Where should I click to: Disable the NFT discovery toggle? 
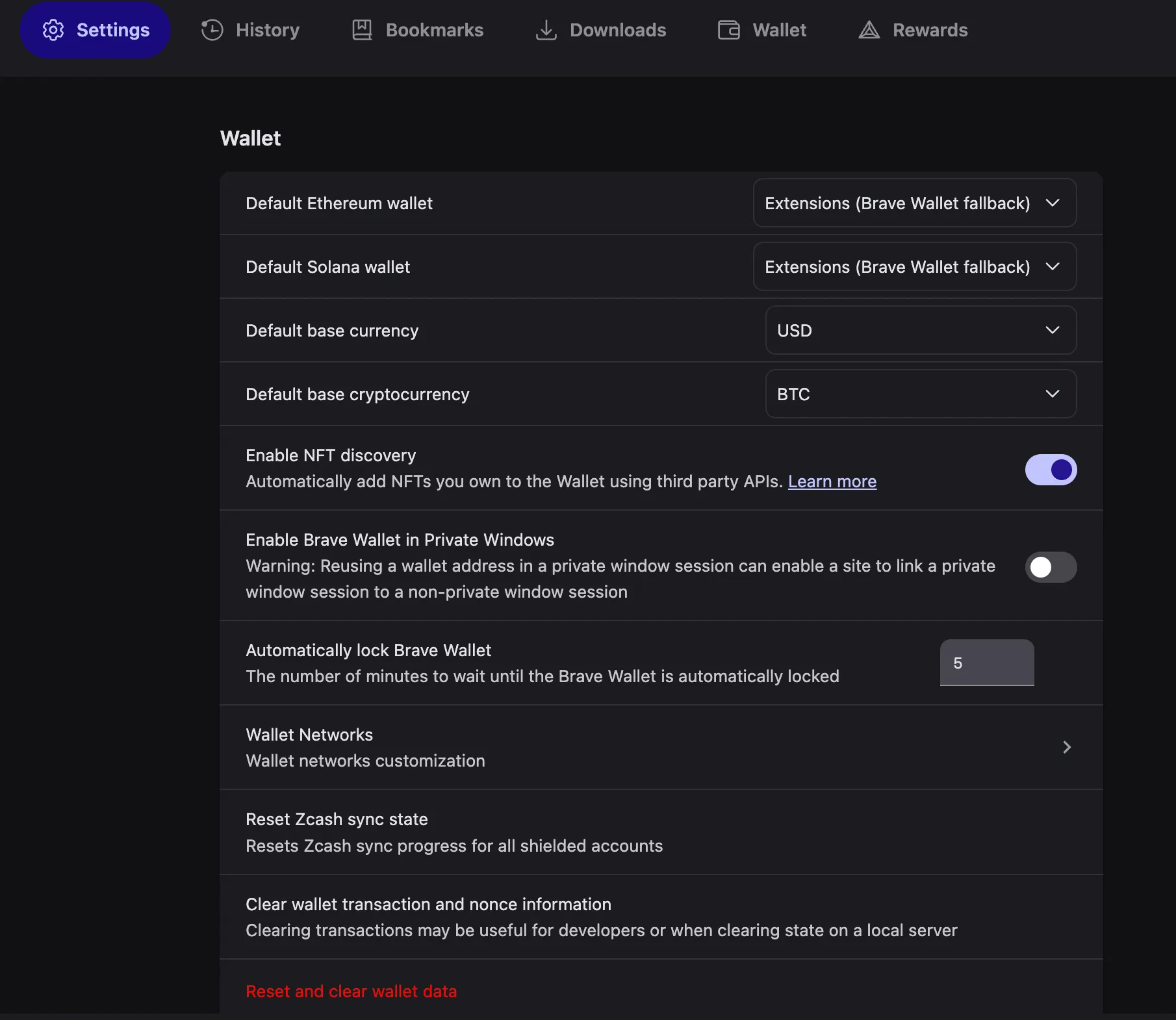click(1051, 469)
